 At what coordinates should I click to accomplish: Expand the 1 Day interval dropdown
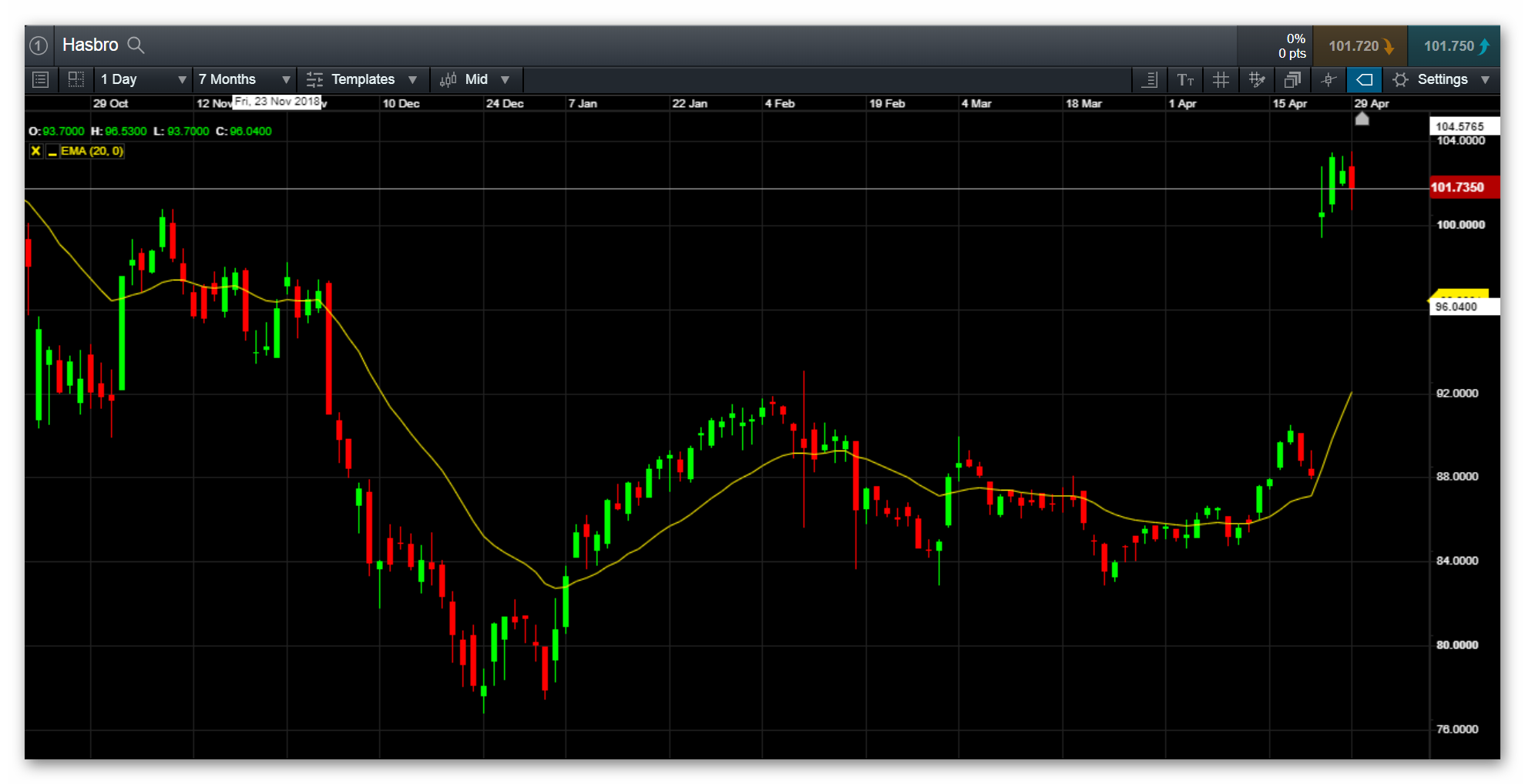coord(143,79)
